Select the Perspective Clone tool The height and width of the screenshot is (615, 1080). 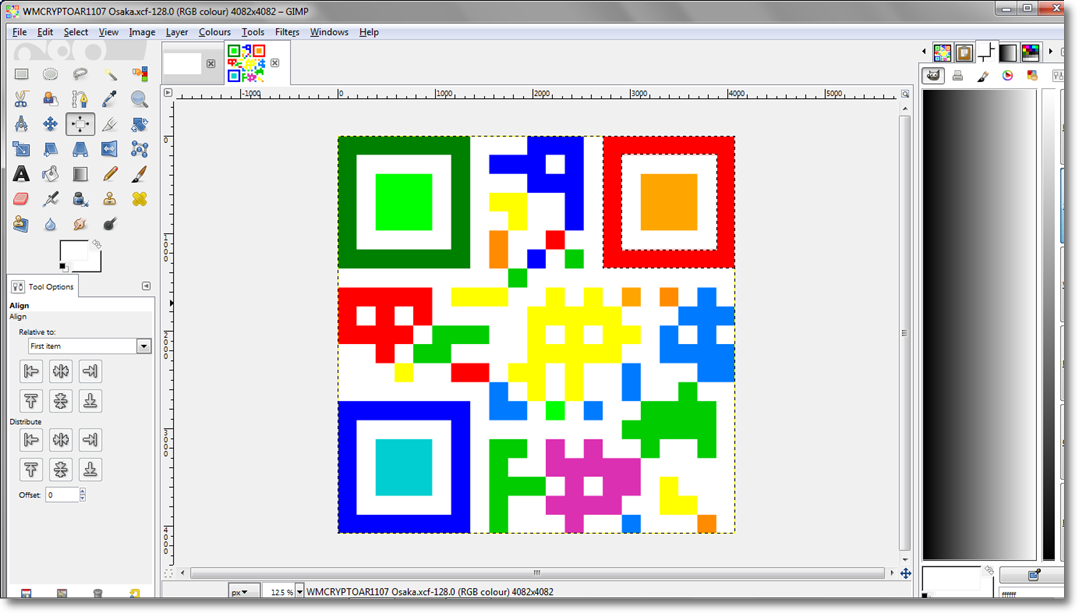[21, 225]
